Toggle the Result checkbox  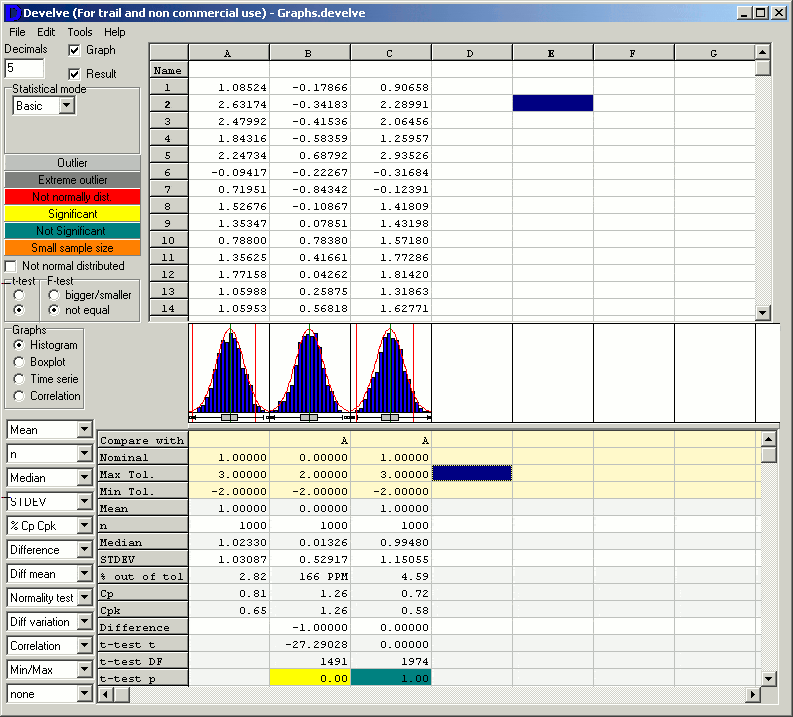pyautogui.click(x=75, y=74)
